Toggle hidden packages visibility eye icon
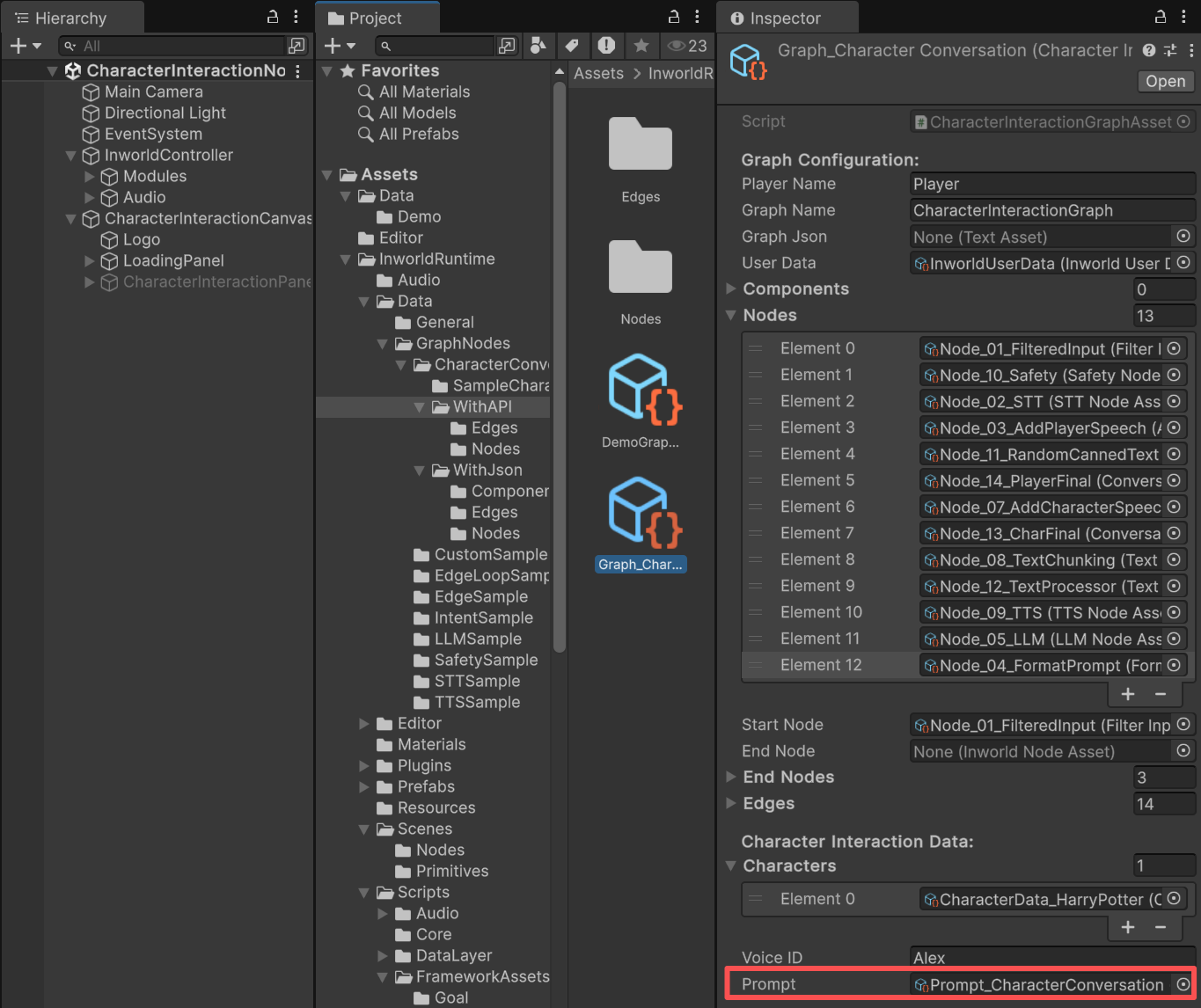The image size is (1201, 1008). pos(687,46)
